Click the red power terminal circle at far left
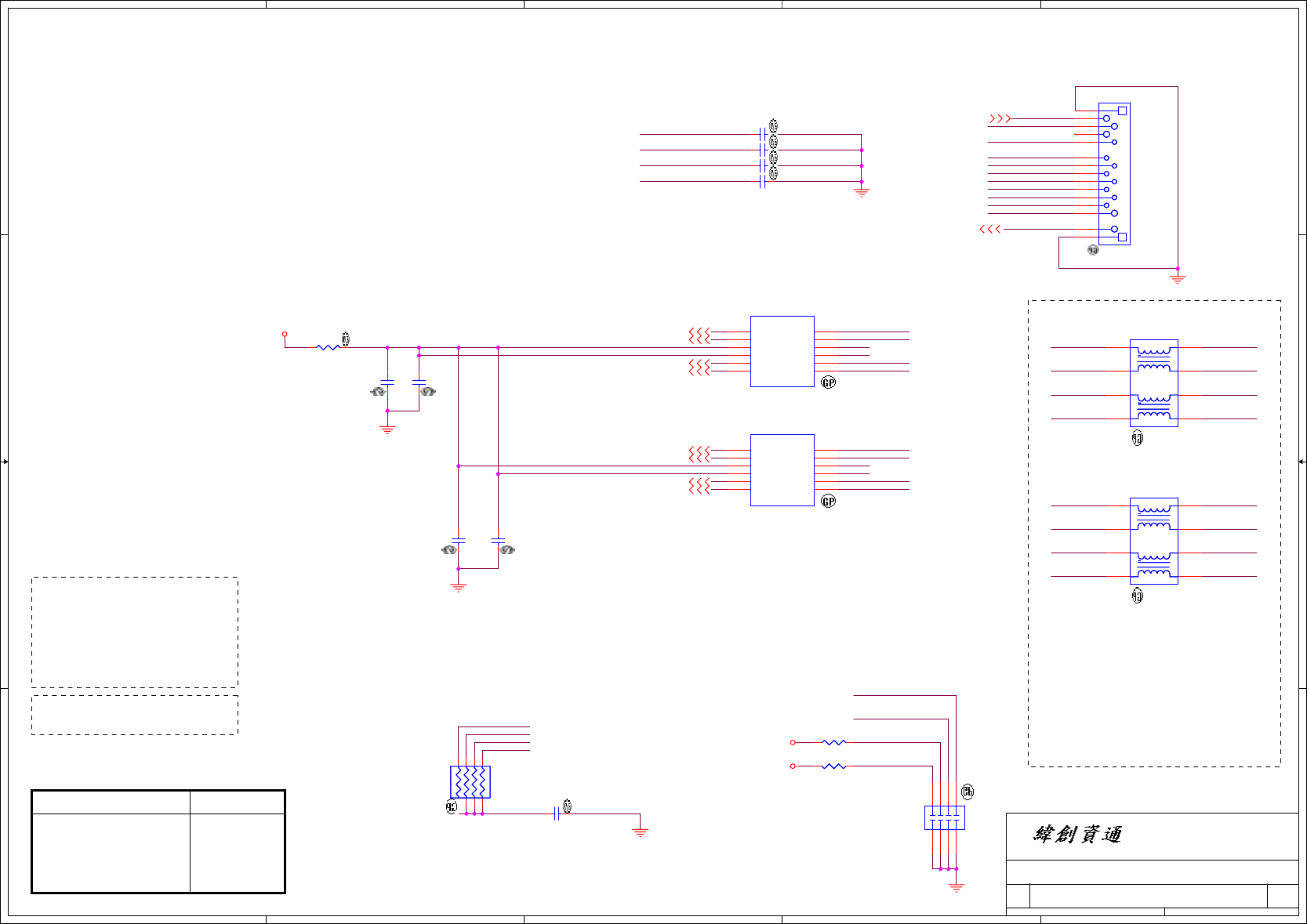Viewport: 1307px width, 924px height. pyautogui.click(x=285, y=334)
